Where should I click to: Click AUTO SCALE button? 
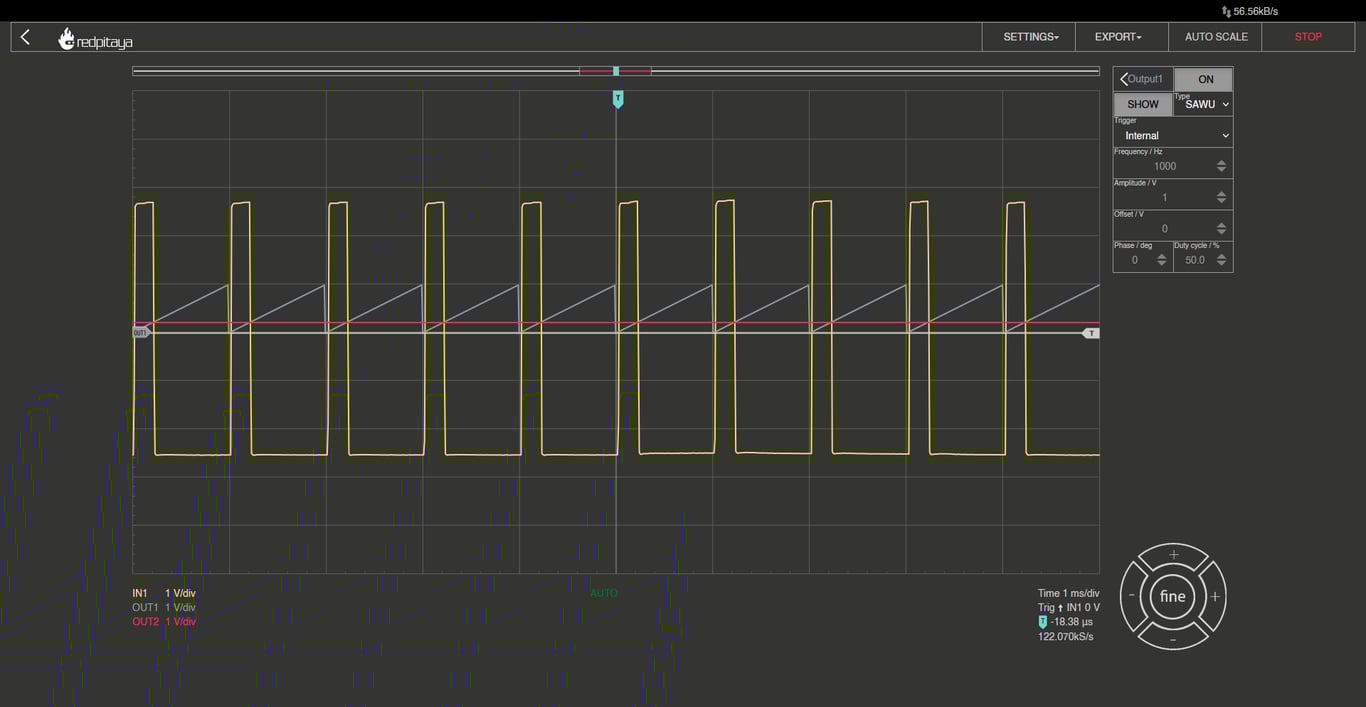(1215, 37)
